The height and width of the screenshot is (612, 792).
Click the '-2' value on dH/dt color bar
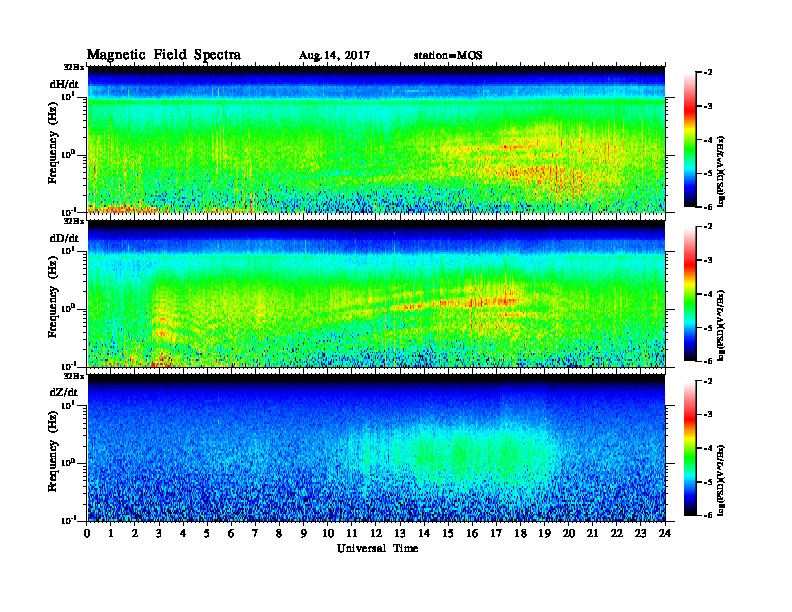tap(708, 73)
